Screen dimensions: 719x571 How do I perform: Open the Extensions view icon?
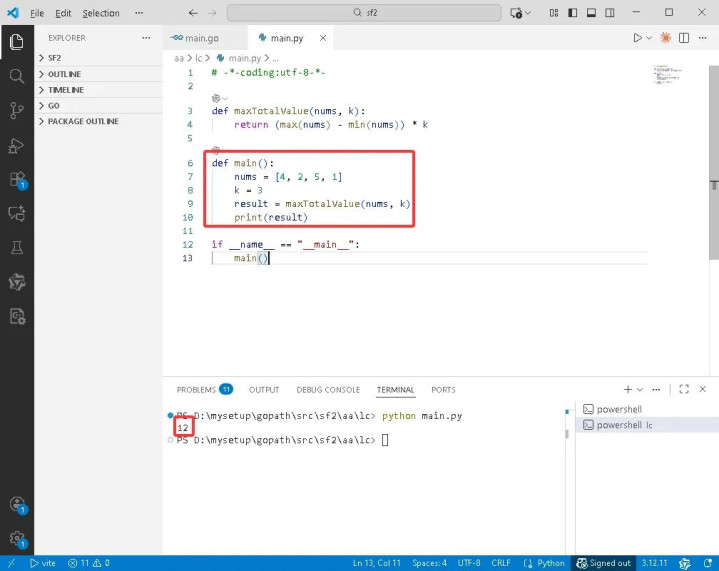click(x=16, y=180)
